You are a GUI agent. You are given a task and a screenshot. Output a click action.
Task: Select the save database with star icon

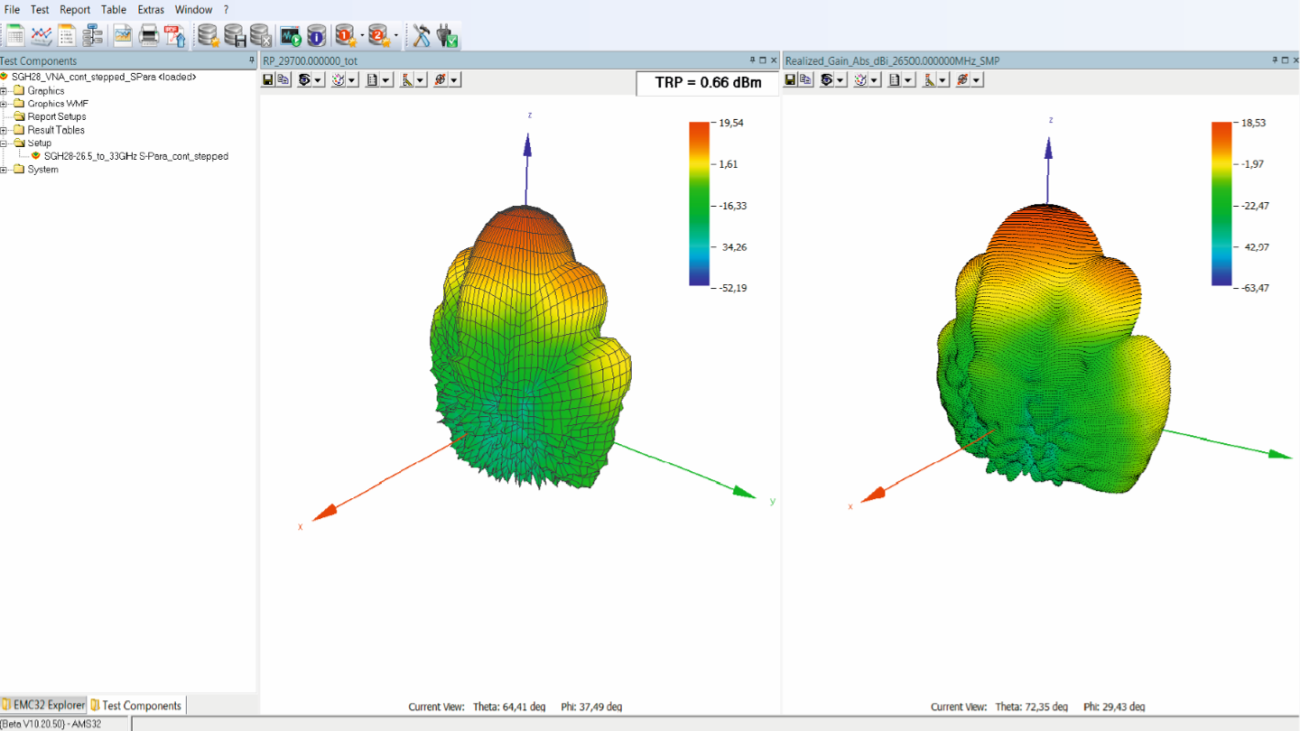[208, 35]
